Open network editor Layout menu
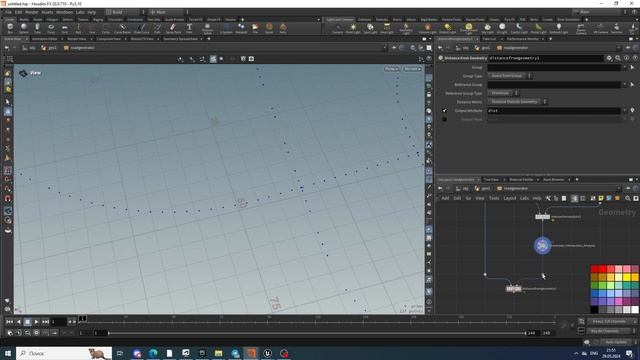640x360 pixels. (510, 198)
